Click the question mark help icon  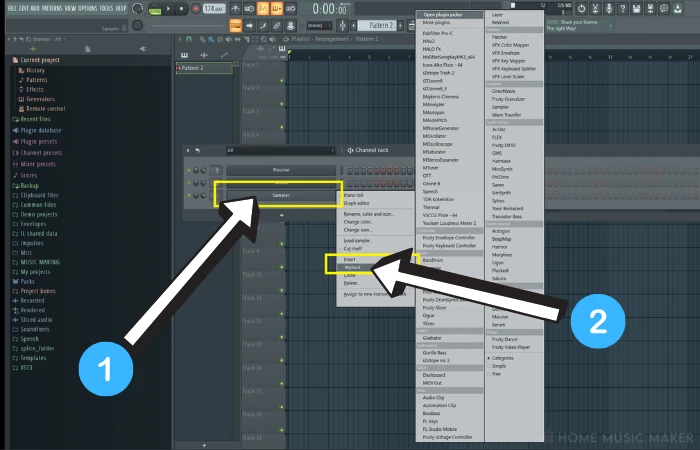point(622,8)
